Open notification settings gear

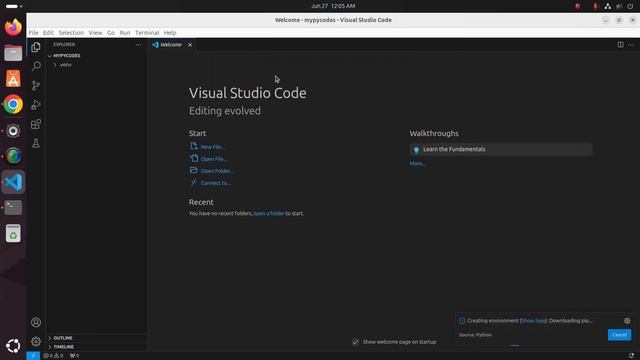[627, 321]
